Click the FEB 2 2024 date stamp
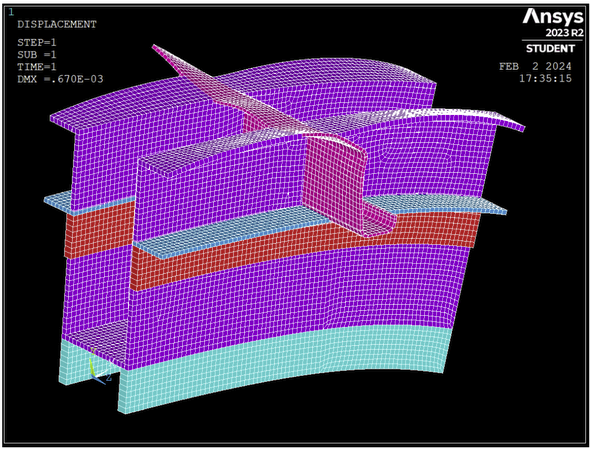Viewport: 591px width, 449px height. [535, 66]
